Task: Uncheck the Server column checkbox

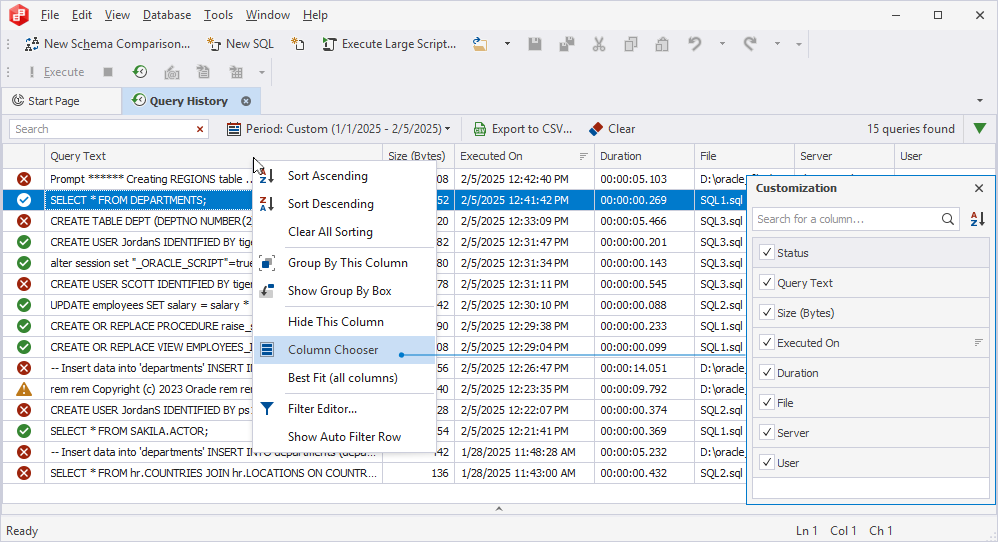Action: (767, 433)
